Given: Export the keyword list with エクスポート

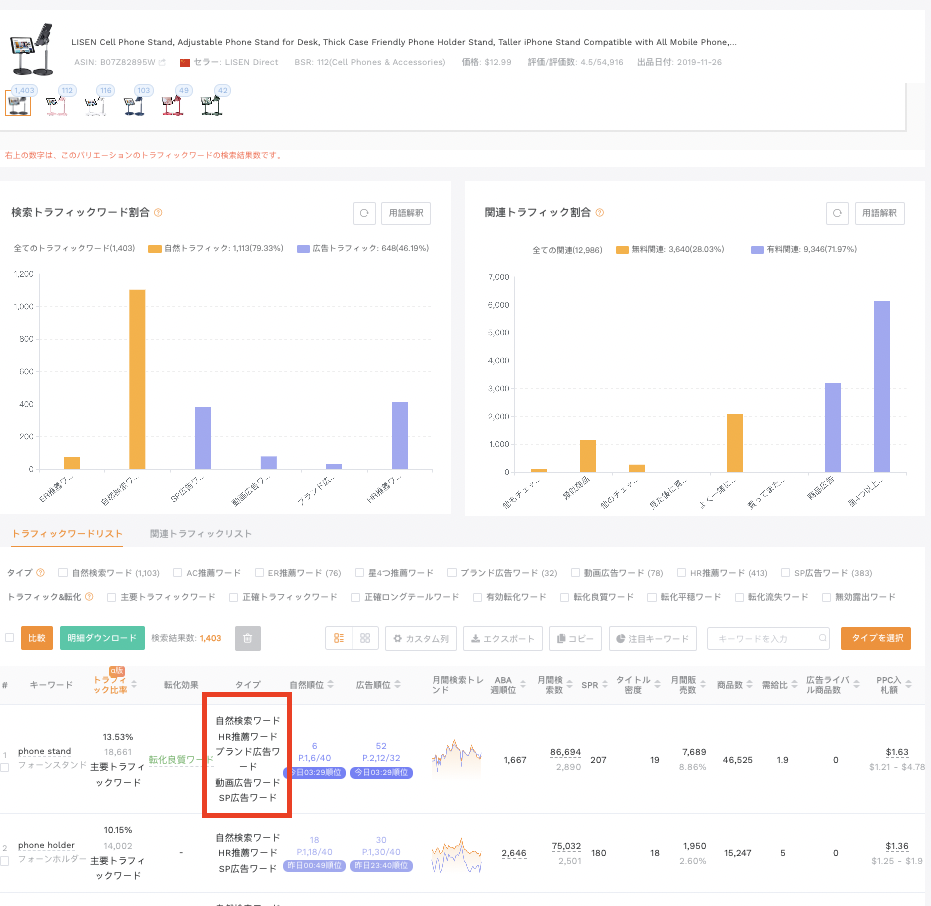Looking at the screenshot, I should (503, 638).
